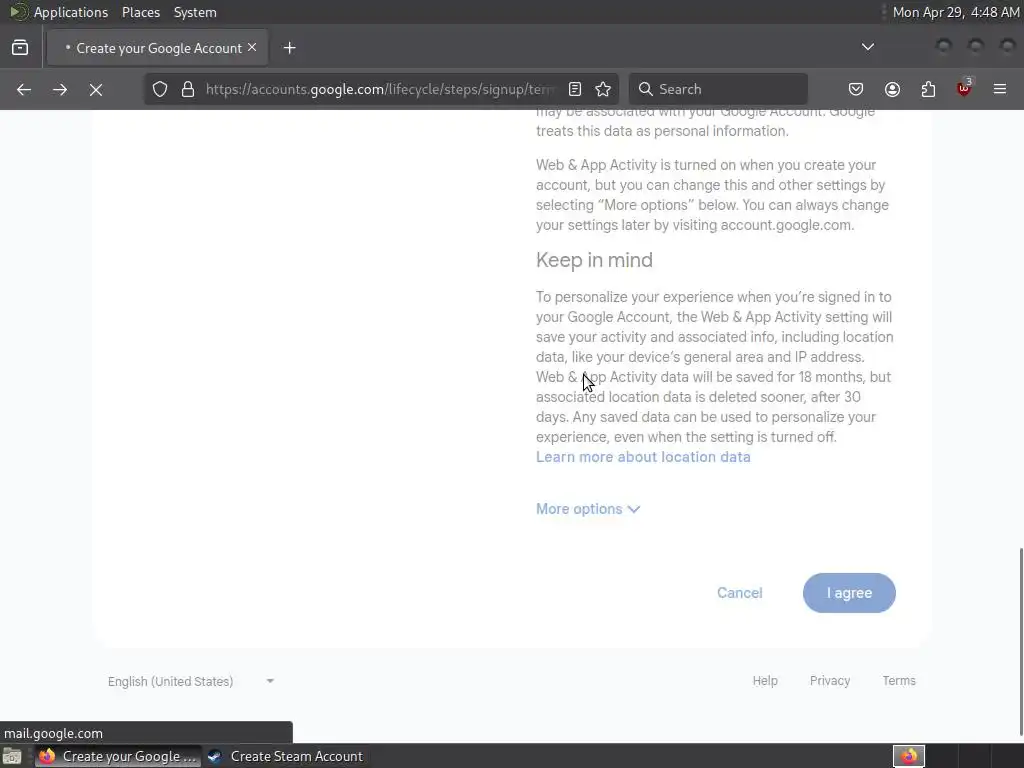Open Firefox View tab icon
The height and width of the screenshot is (768, 1024).
click(x=20, y=48)
